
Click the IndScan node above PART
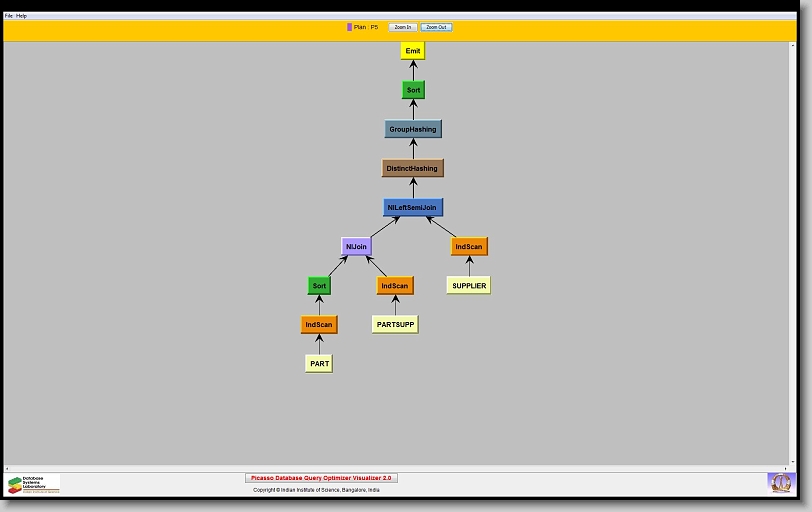pyautogui.click(x=319, y=325)
